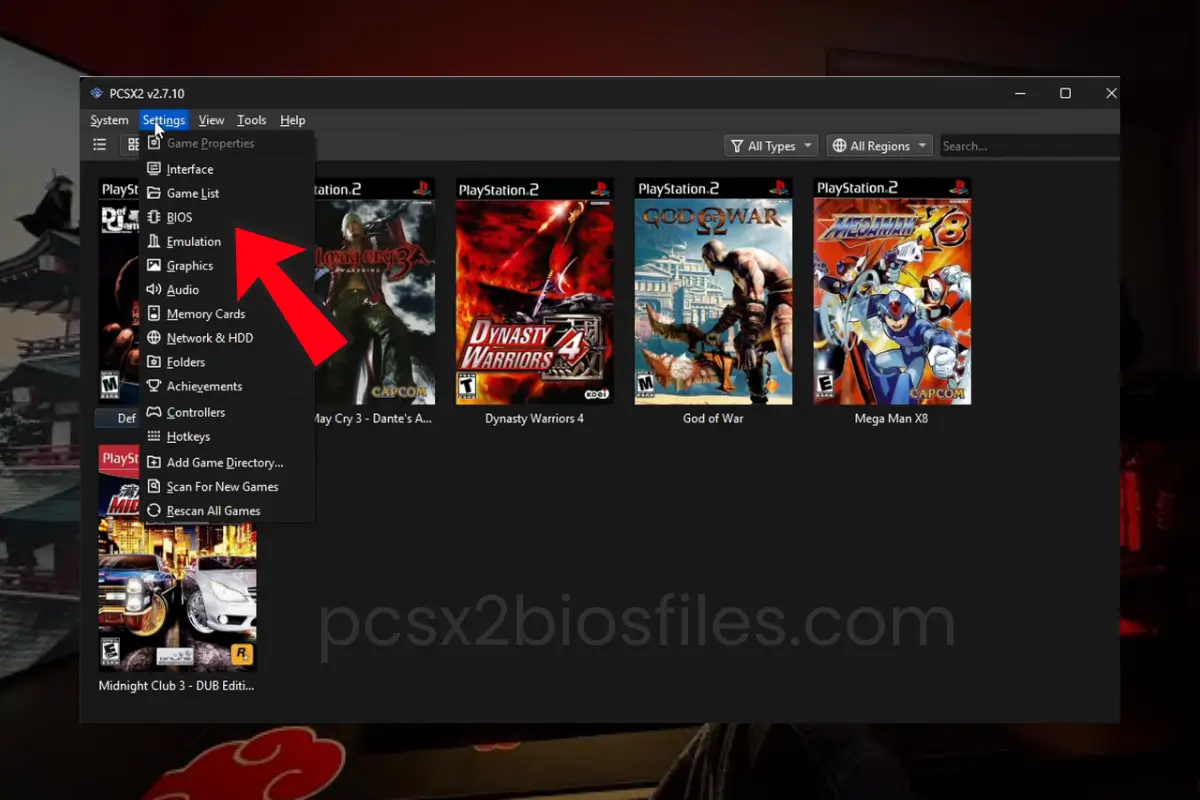Switch to the grid view toolbar icon
Screen dimensions: 1200x800
click(x=132, y=145)
